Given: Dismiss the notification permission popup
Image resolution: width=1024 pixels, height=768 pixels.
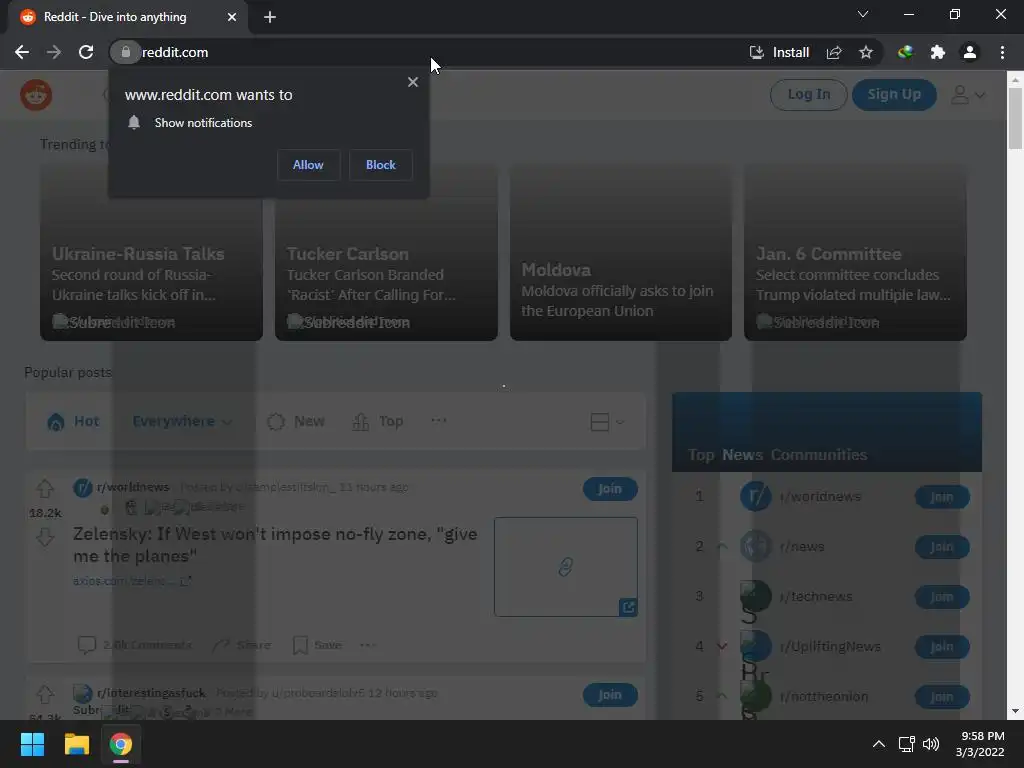Looking at the screenshot, I should click(413, 82).
